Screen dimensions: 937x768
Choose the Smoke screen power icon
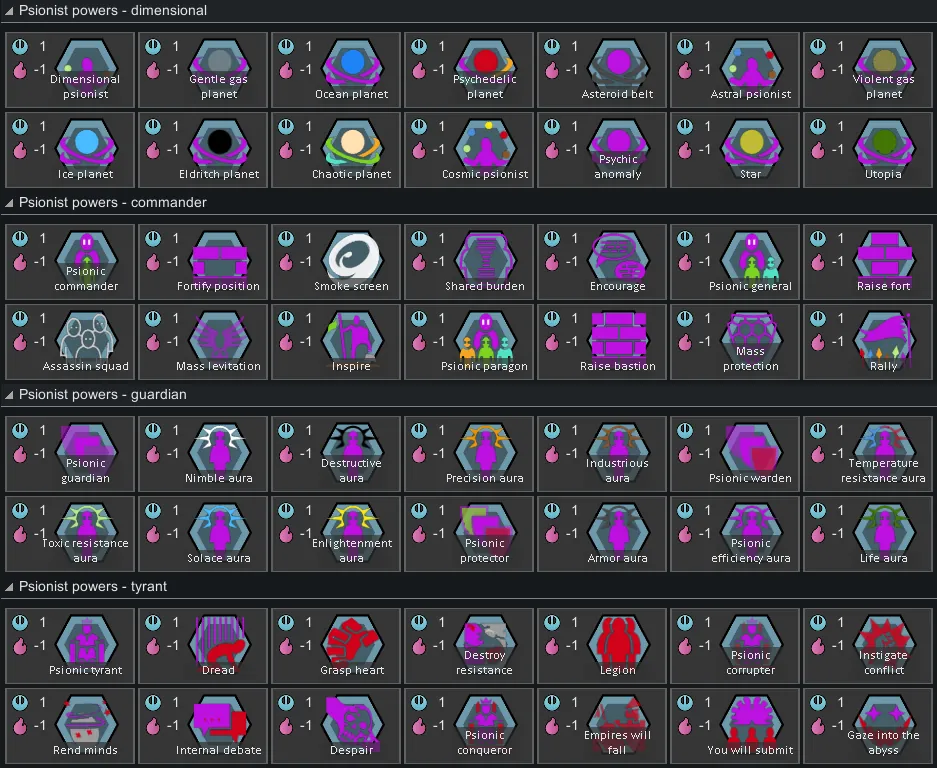click(352, 255)
